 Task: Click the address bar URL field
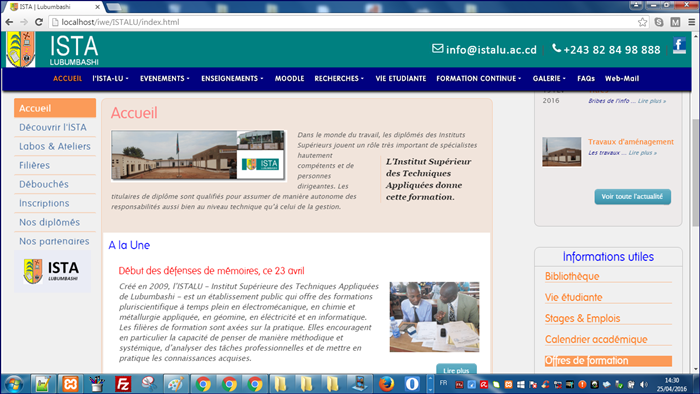point(344,22)
